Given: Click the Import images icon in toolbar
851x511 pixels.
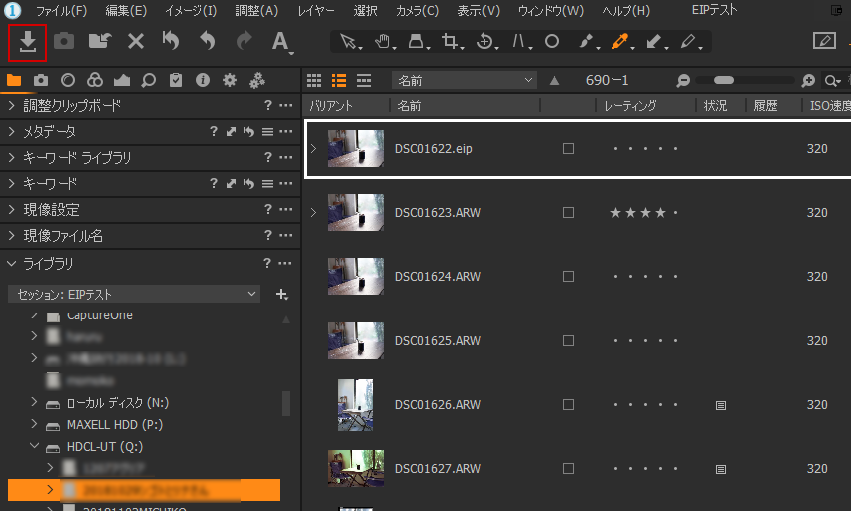Looking at the screenshot, I should tap(28, 41).
